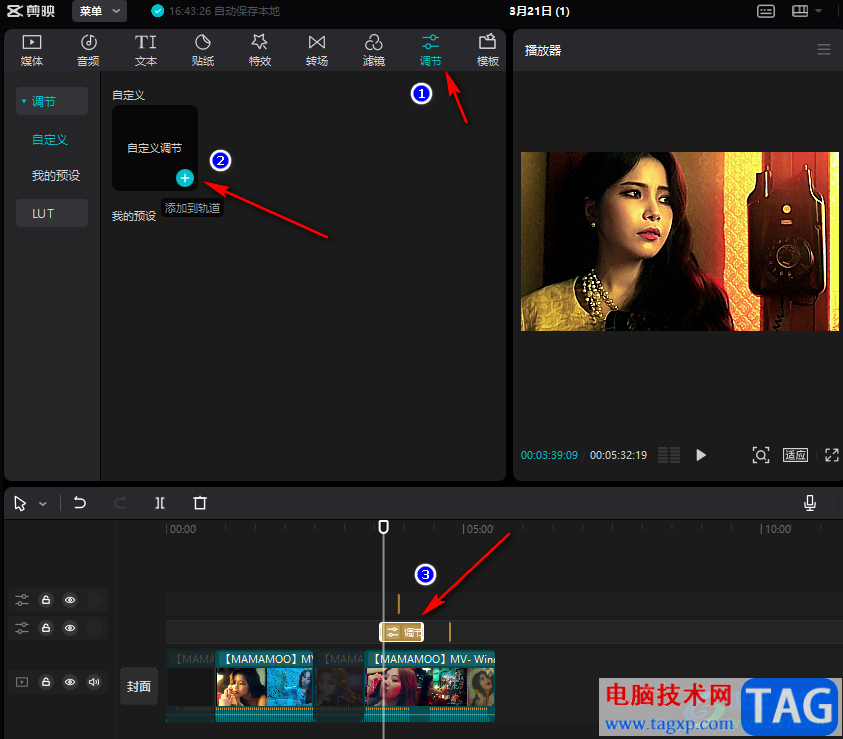Open the keyboard shortcuts icon

766,11
